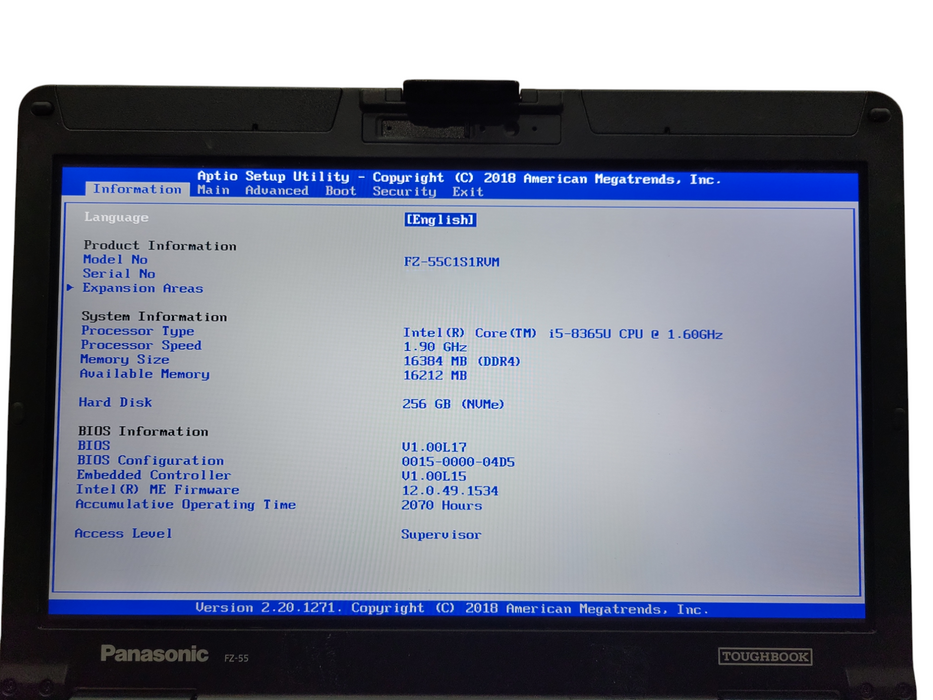This screenshot has width=933, height=700.
Task: Click the ME firmware value 12.0.49.1534
Action: (450, 491)
